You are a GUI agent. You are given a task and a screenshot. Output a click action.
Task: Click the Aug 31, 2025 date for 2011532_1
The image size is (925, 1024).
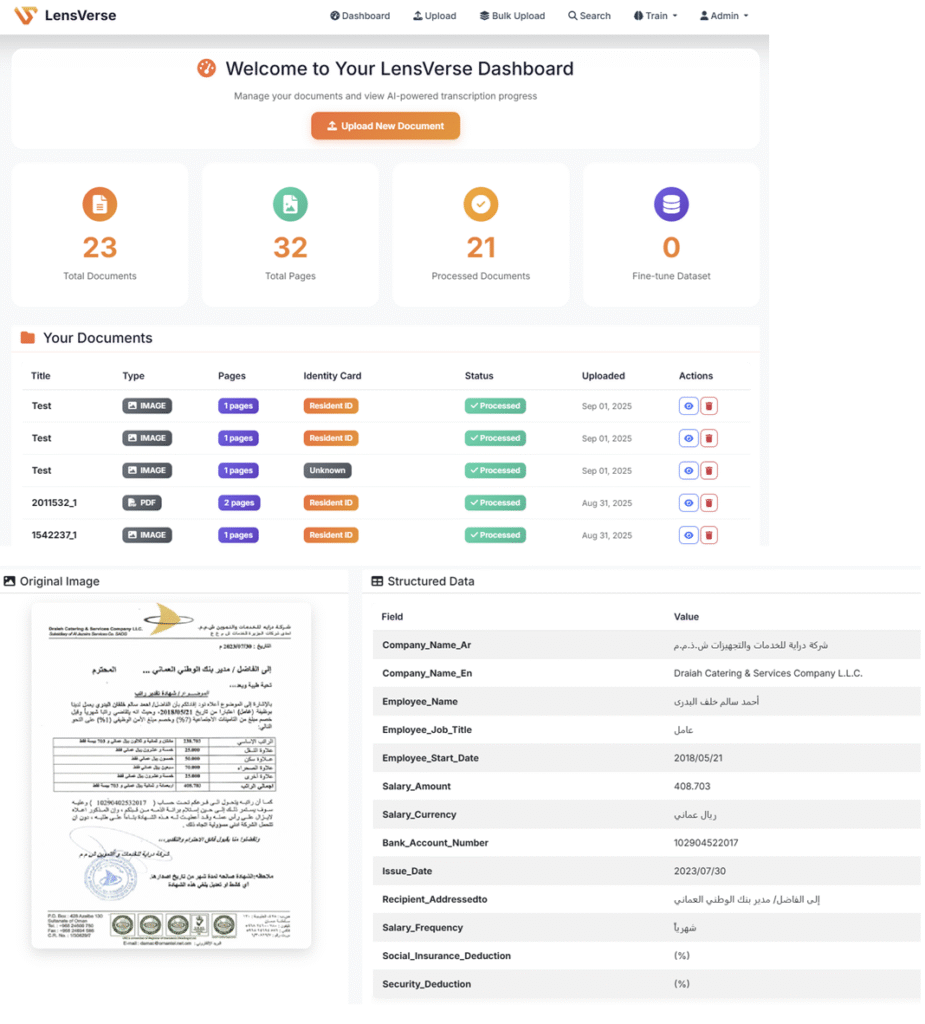point(607,503)
